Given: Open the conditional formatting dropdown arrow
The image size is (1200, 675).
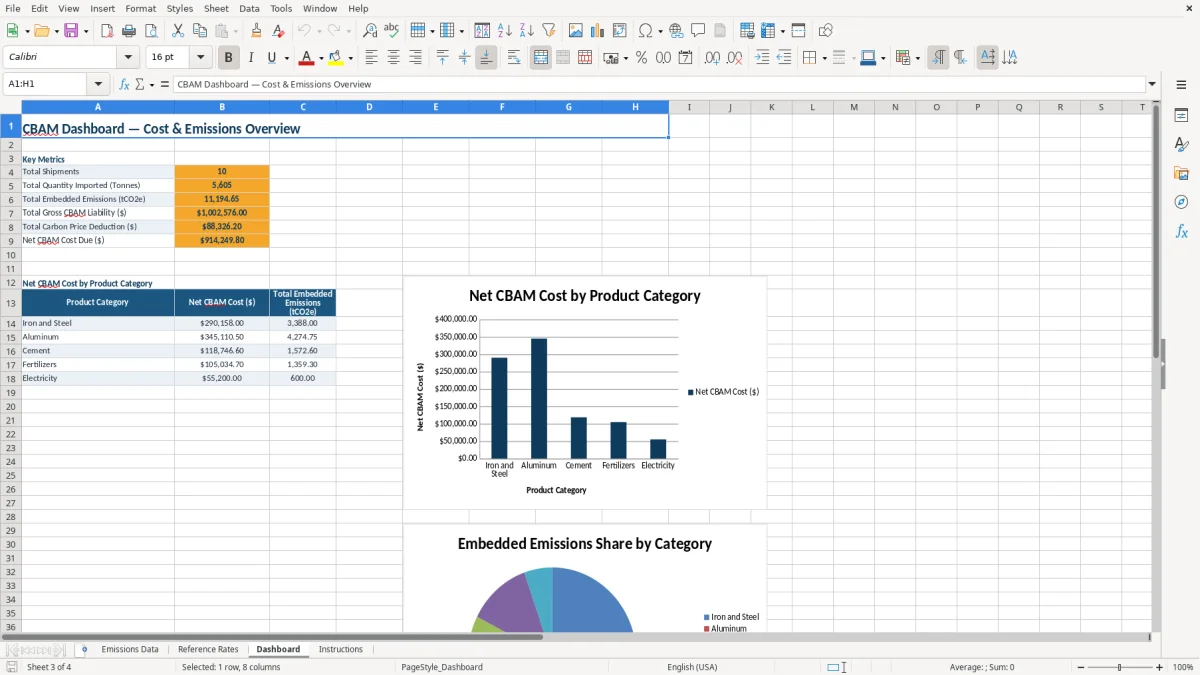Looking at the screenshot, I should pyautogui.click(x=917, y=58).
